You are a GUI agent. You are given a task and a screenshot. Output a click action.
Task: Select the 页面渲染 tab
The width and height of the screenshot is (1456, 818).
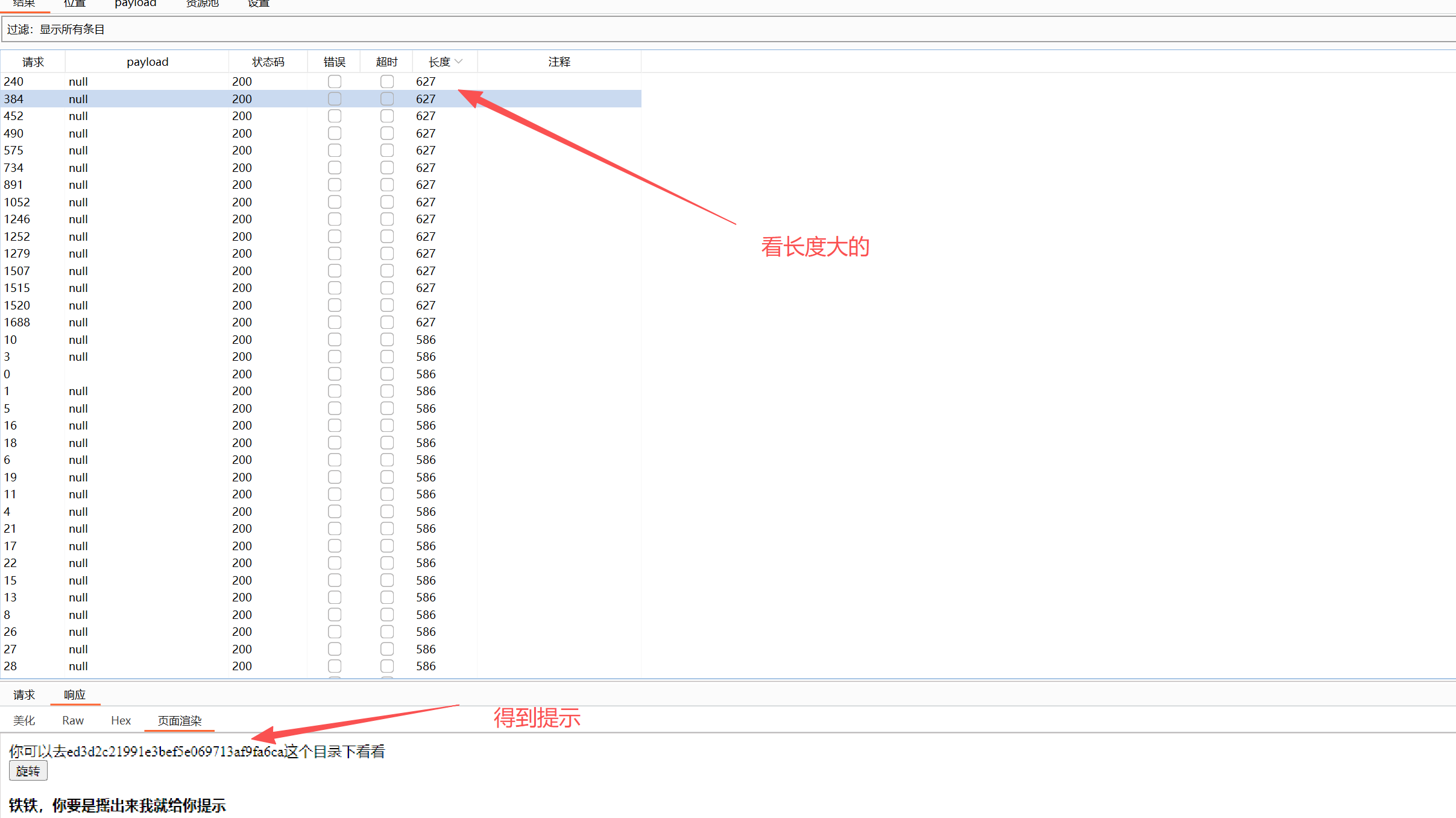pos(180,720)
